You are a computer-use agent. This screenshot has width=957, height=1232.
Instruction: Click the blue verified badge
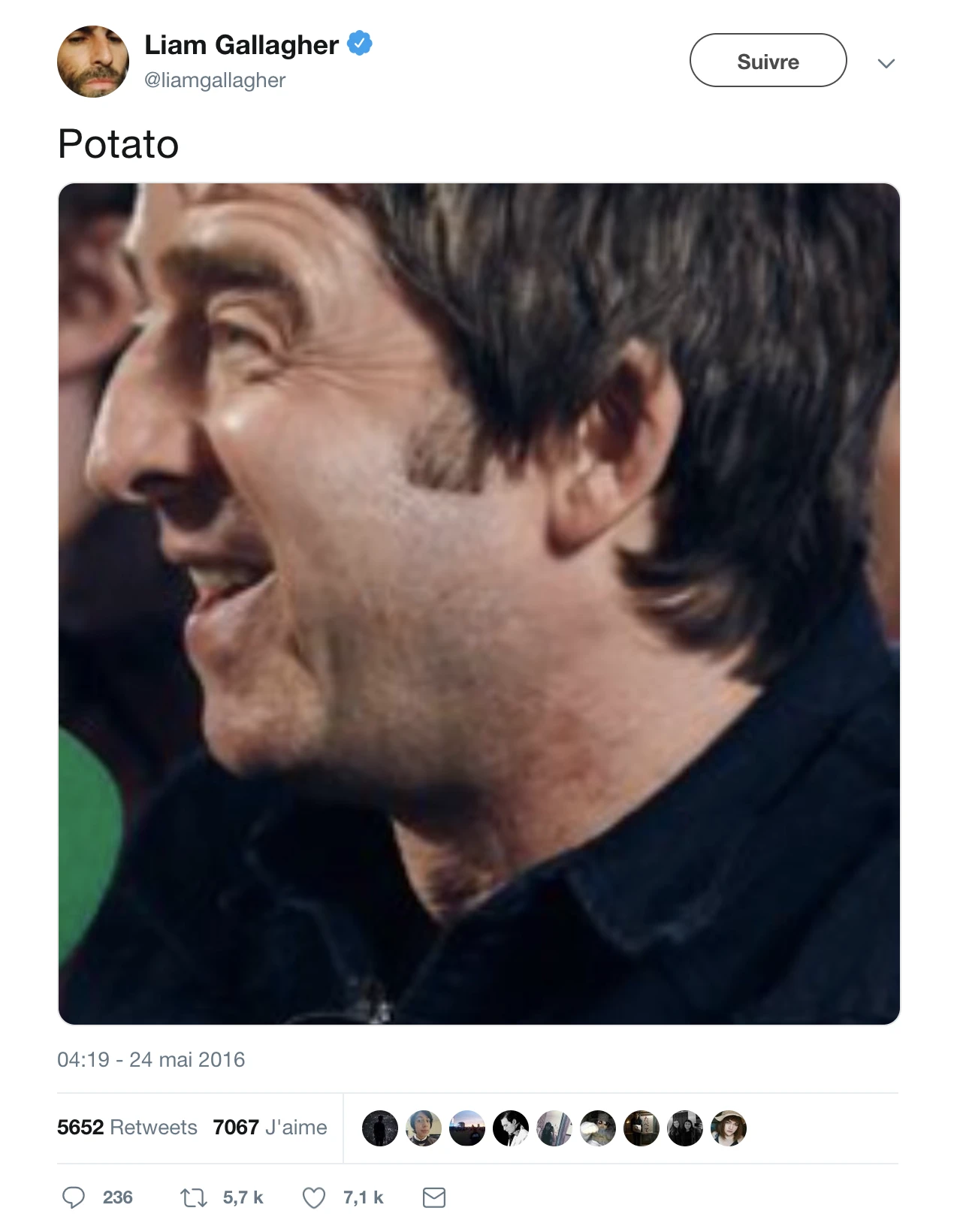pos(360,44)
